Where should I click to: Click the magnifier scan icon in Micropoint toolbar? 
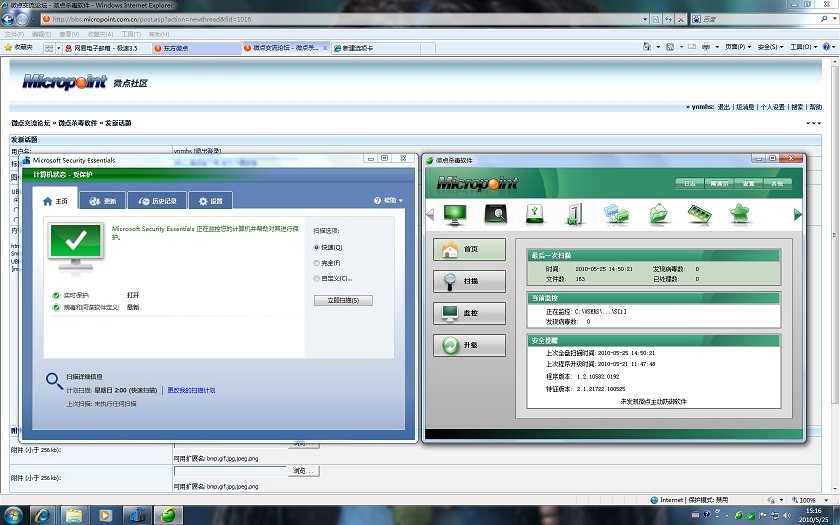coord(496,214)
